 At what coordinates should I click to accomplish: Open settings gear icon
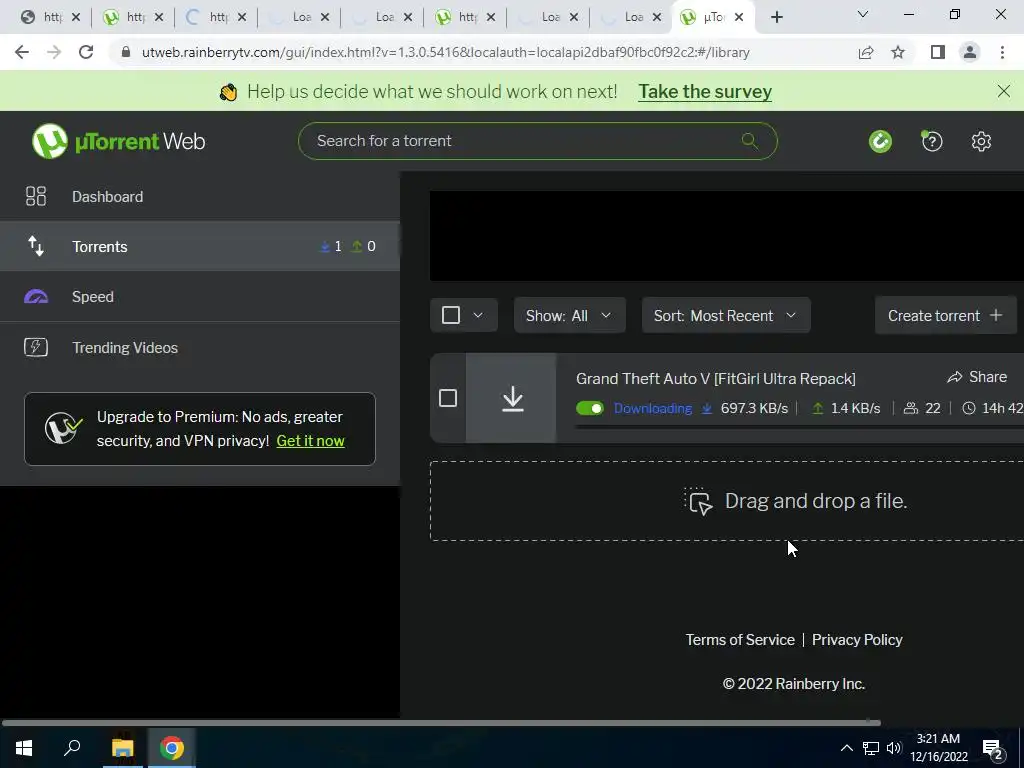point(981,141)
